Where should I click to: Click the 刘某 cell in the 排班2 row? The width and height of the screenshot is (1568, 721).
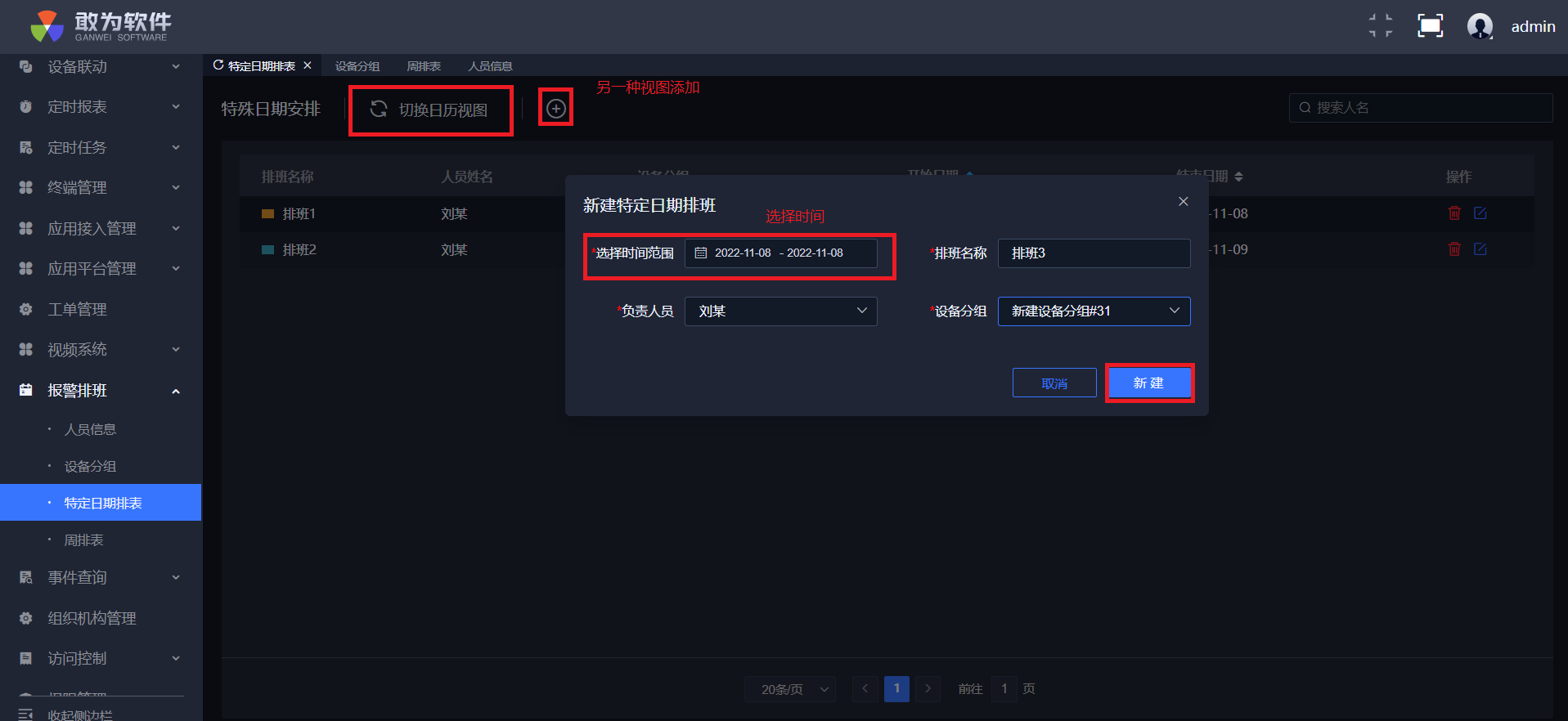click(454, 250)
